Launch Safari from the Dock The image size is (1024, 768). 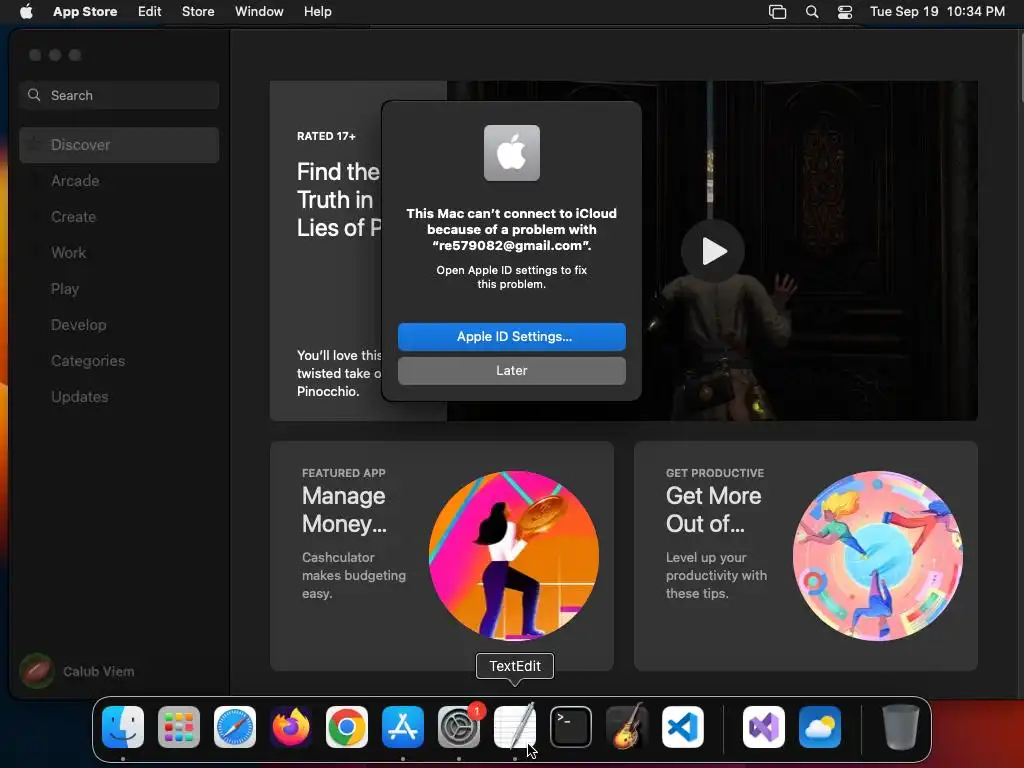point(235,727)
